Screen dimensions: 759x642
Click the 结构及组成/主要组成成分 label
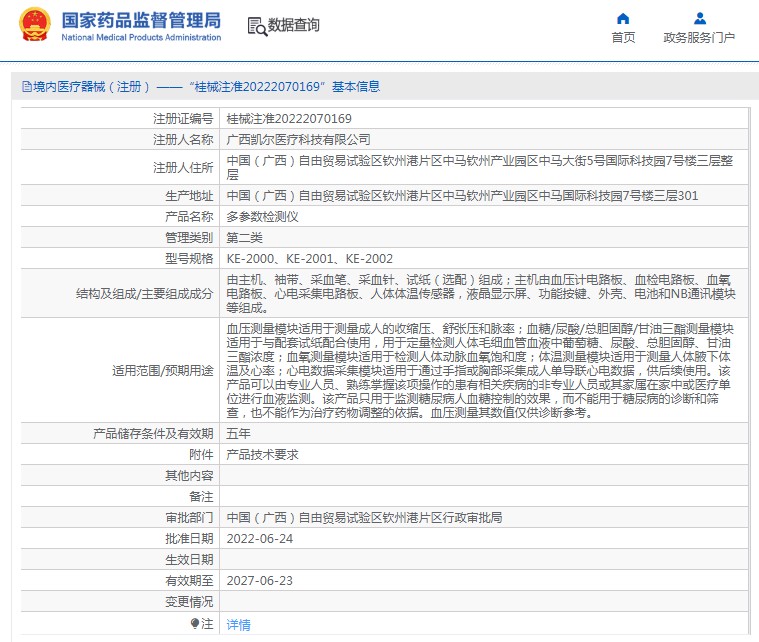[144, 293]
